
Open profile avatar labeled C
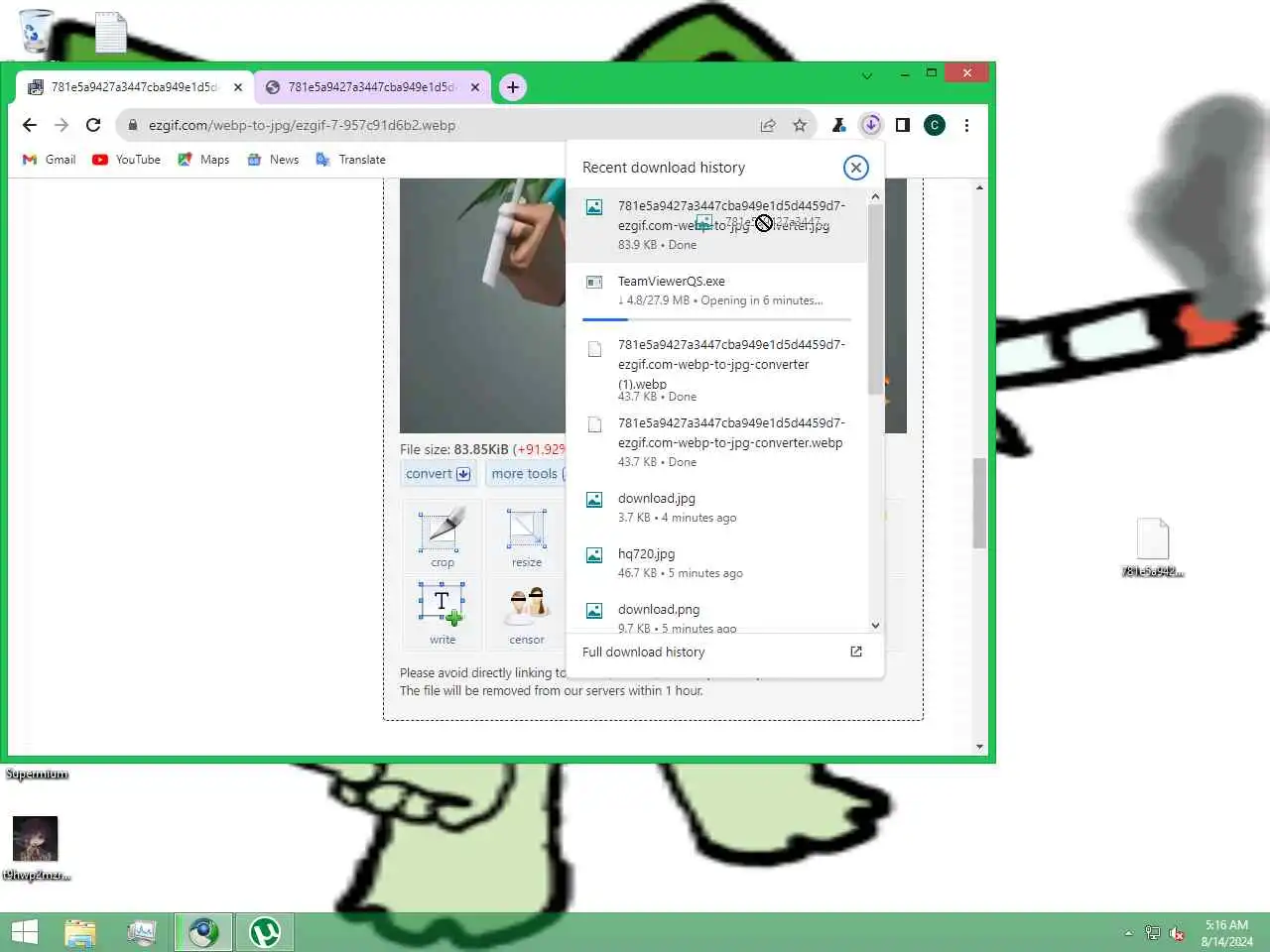(935, 125)
